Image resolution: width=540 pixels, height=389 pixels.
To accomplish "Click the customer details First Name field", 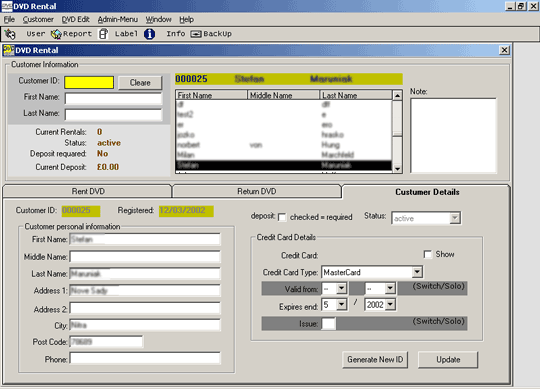I will [145, 239].
